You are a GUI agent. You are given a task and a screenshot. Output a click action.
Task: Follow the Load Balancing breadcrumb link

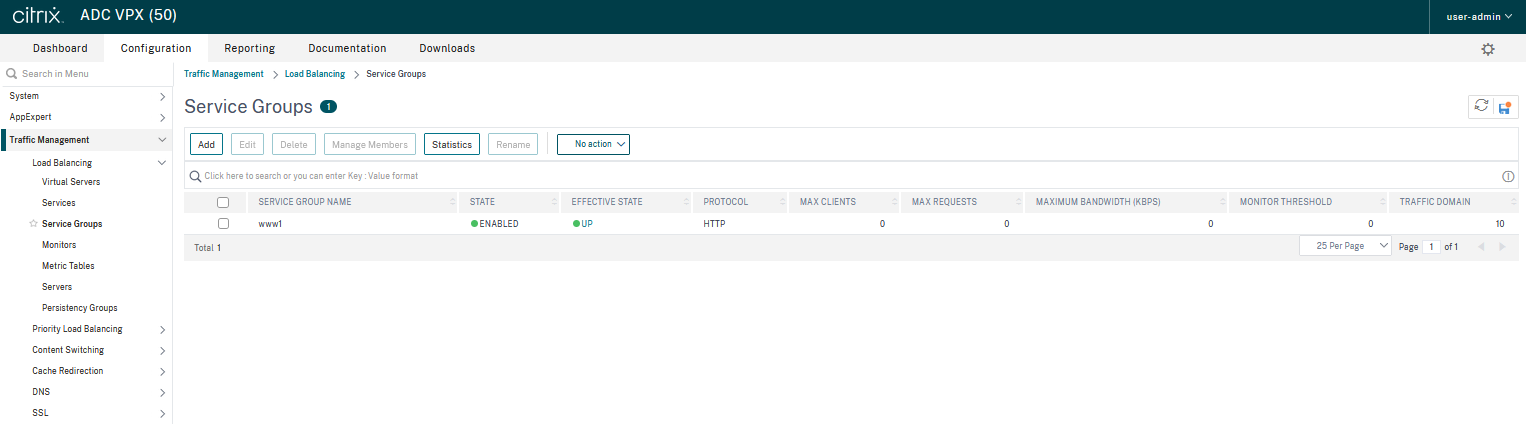(315, 74)
